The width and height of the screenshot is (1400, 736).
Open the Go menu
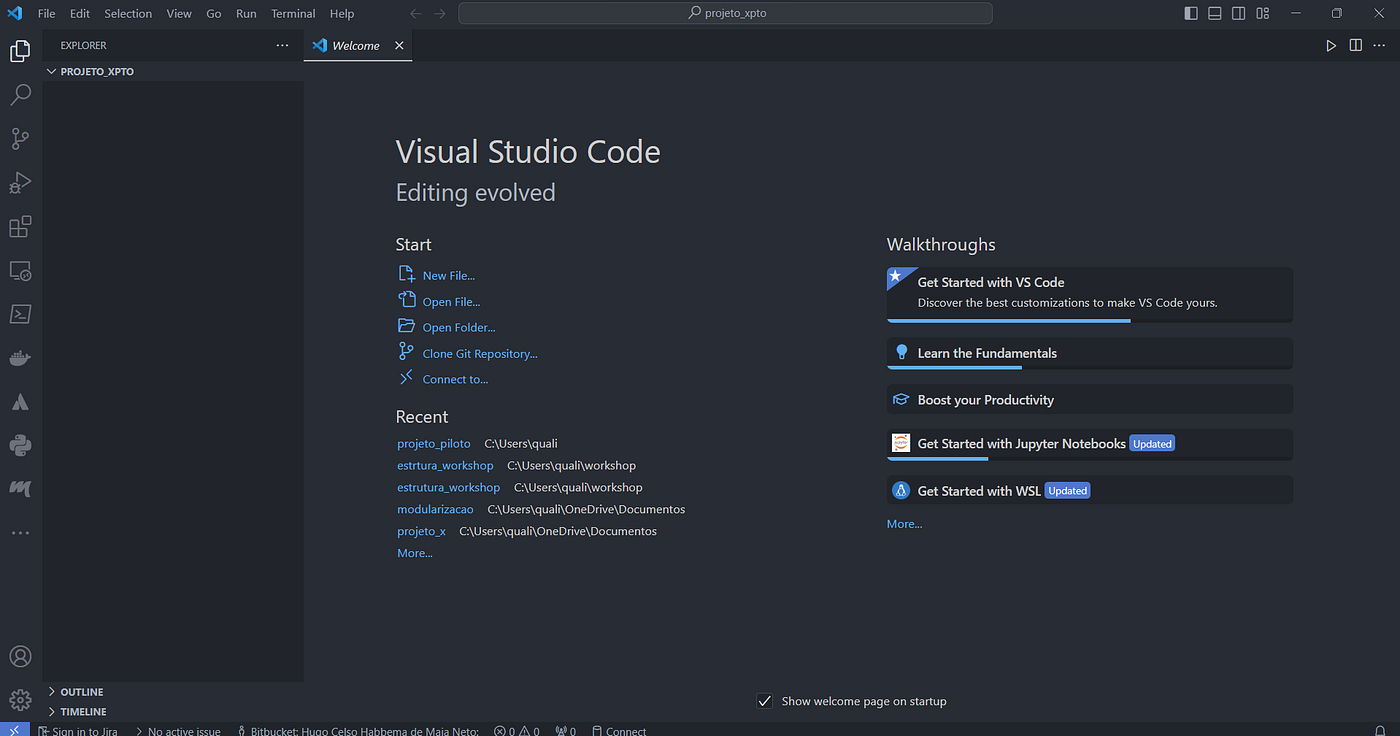[x=214, y=13]
